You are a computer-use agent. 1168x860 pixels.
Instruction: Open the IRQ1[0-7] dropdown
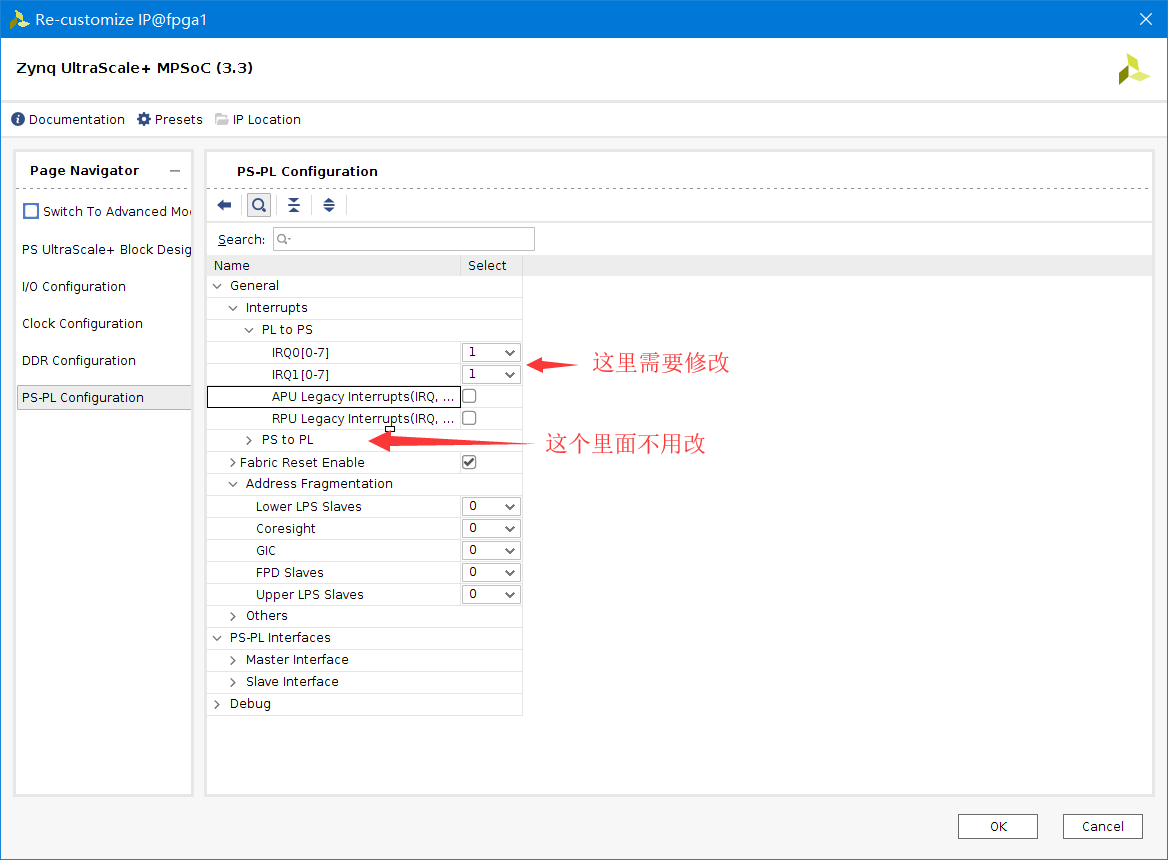(x=491, y=375)
